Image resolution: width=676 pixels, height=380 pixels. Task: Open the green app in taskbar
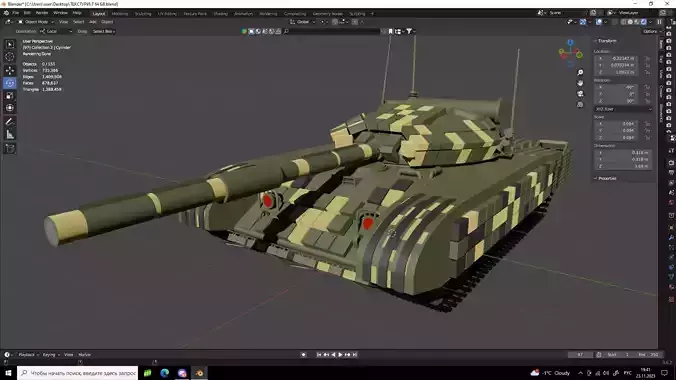click(x=147, y=373)
